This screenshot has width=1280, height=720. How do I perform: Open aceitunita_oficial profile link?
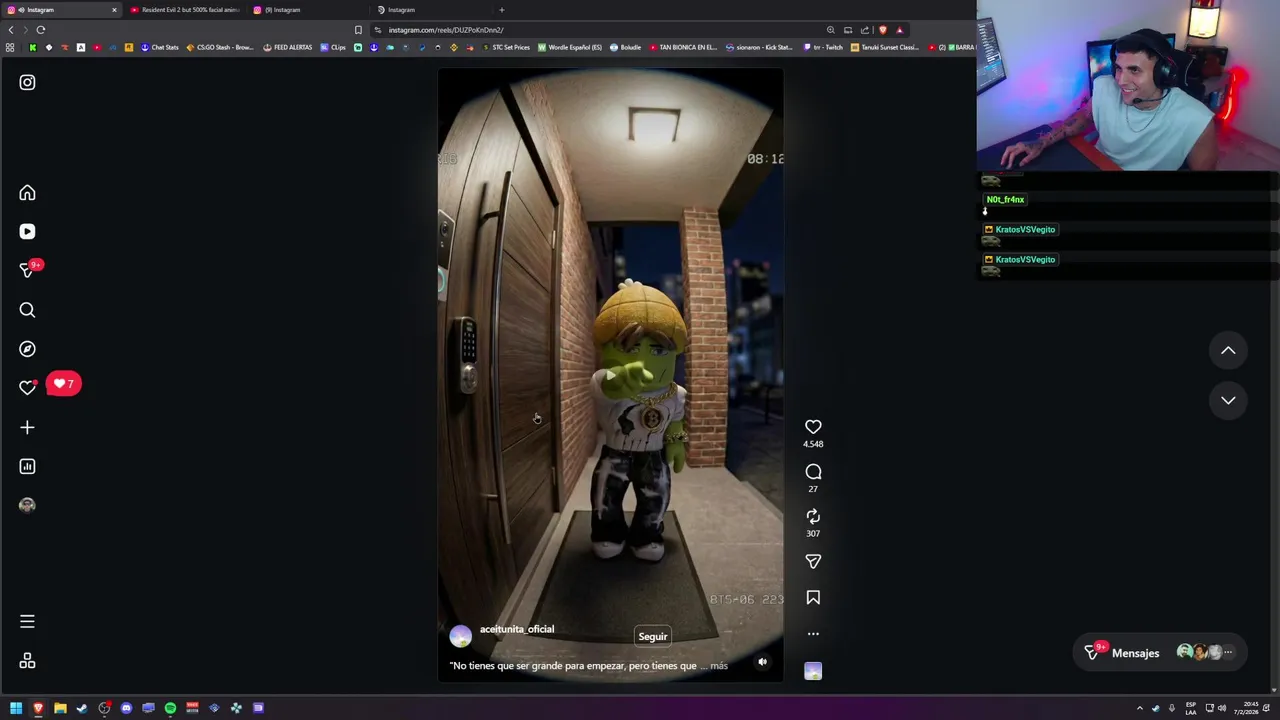coord(516,629)
